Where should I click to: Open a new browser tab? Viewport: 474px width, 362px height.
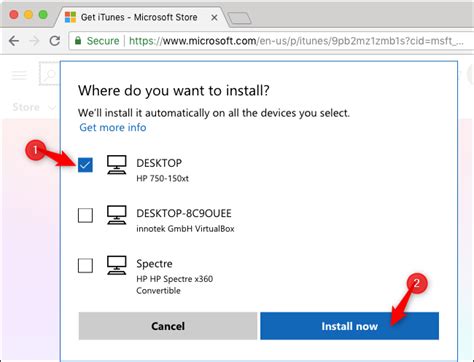[239, 18]
